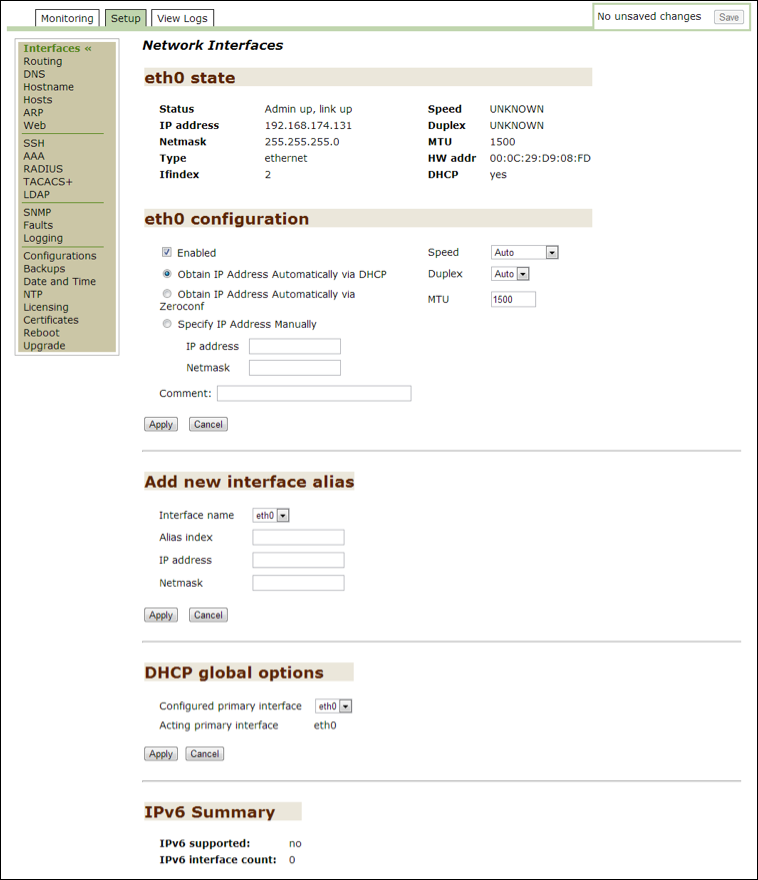Click the Comment text field
758x880 pixels.
(x=313, y=394)
